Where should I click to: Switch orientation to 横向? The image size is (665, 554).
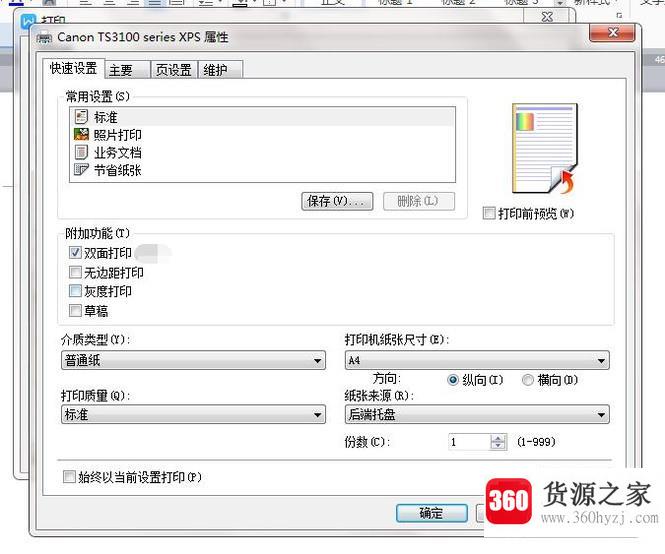click(528, 380)
